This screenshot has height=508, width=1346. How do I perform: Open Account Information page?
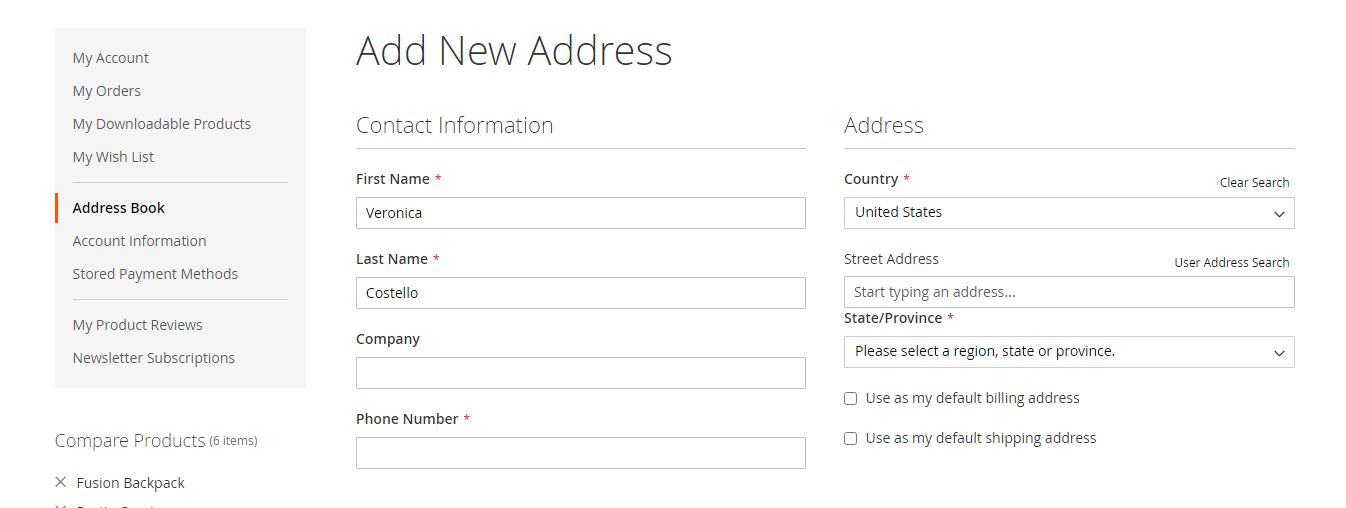click(x=140, y=241)
